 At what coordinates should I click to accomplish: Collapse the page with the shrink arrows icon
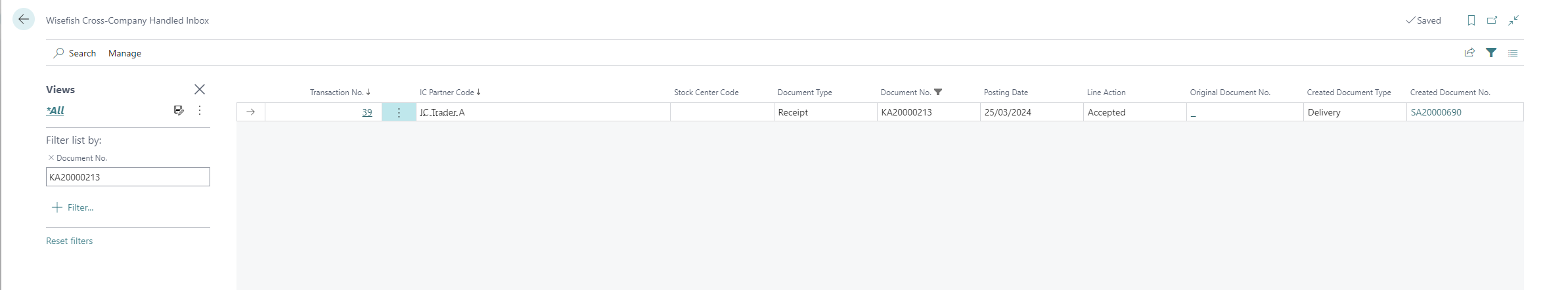tap(1513, 20)
